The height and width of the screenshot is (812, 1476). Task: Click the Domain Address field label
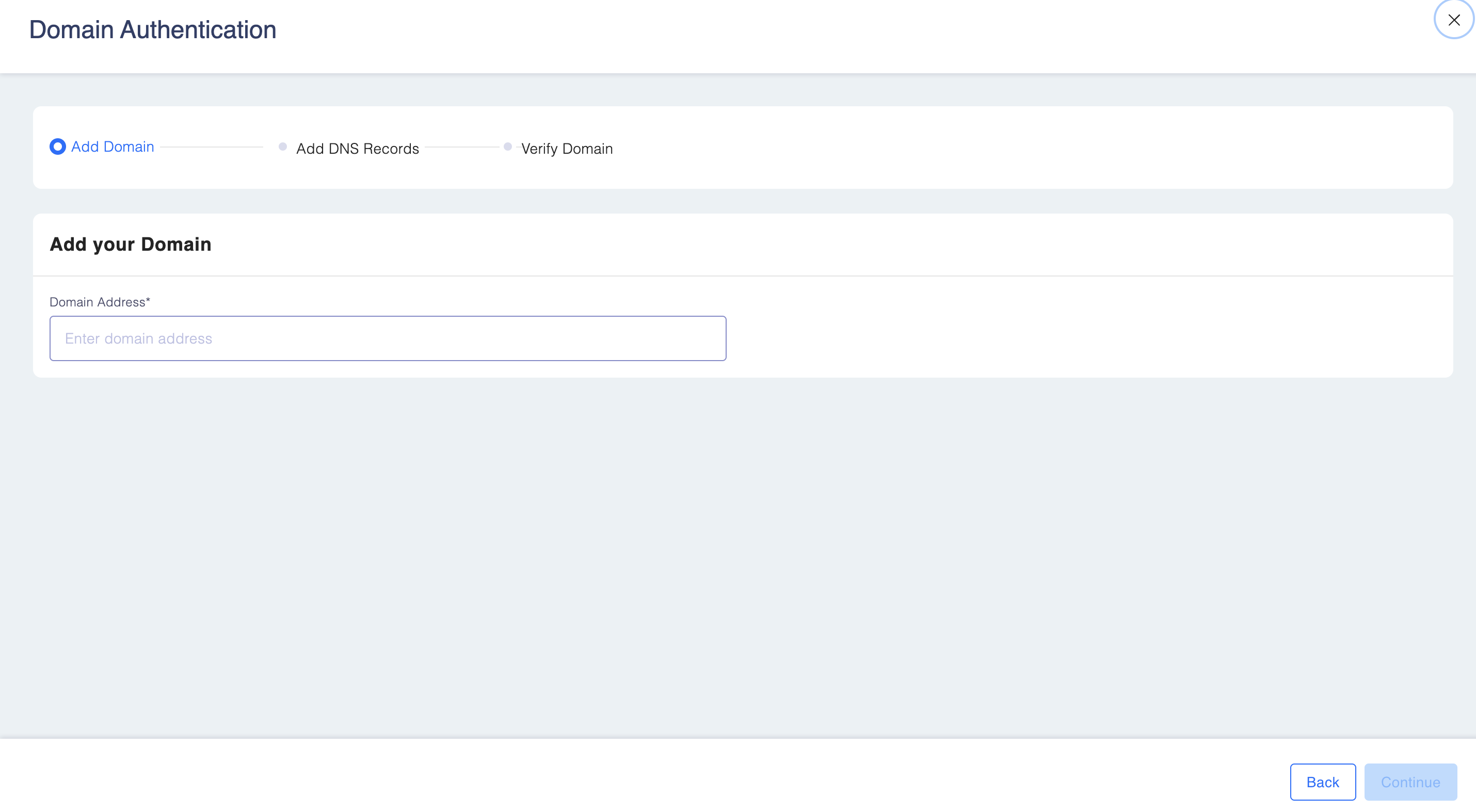tap(98, 302)
